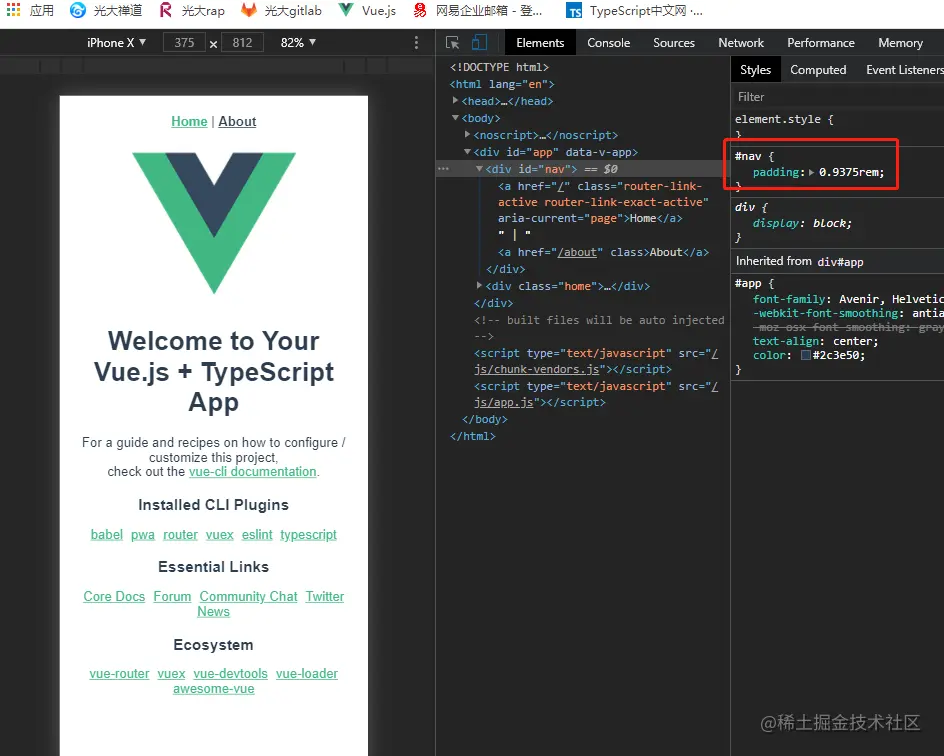This screenshot has height=756, width=944.
Task: Edit the viewport height field 812
Action: click(242, 43)
